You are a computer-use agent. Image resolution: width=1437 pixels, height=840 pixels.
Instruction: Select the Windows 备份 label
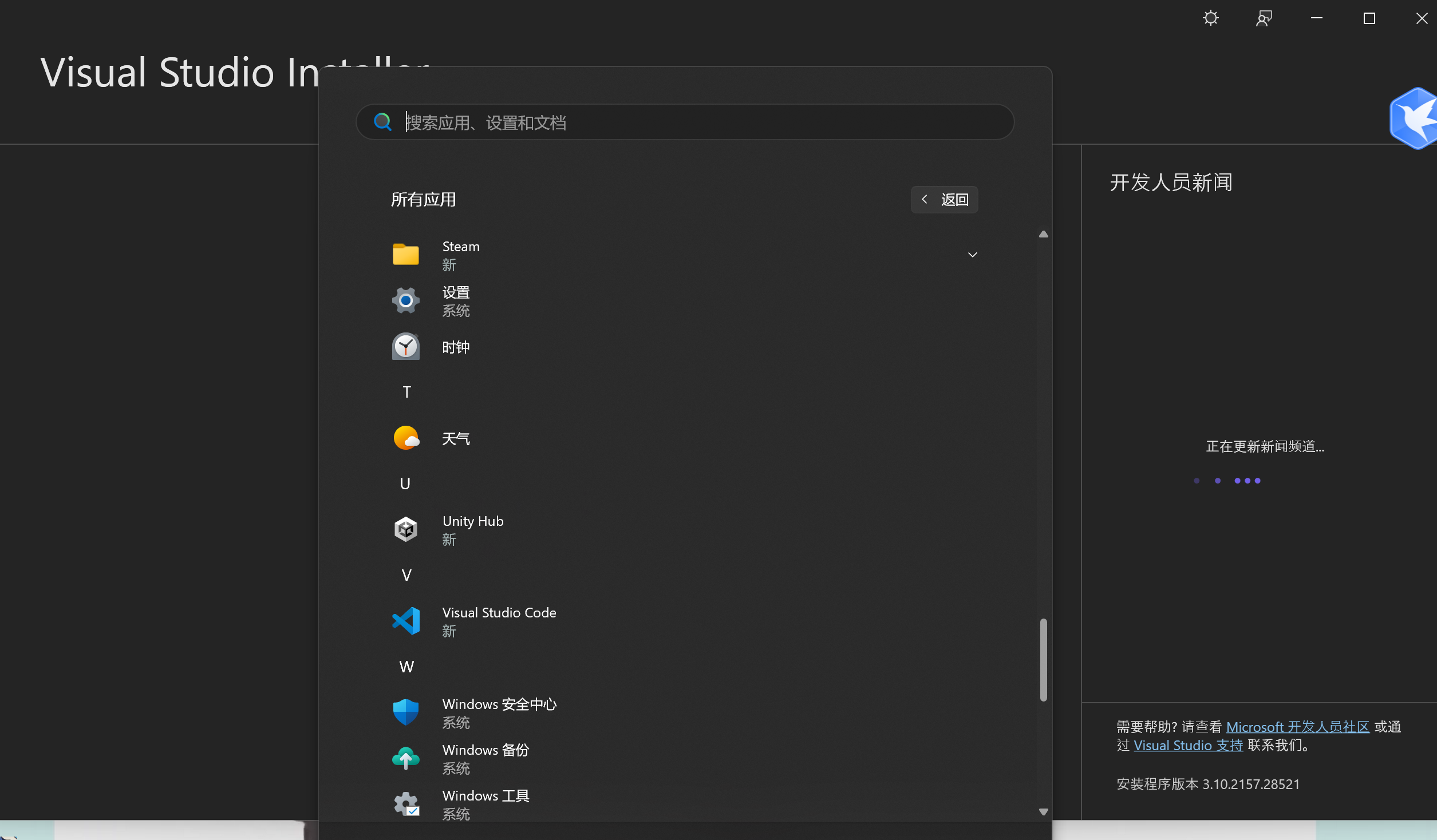(x=485, y=750)
